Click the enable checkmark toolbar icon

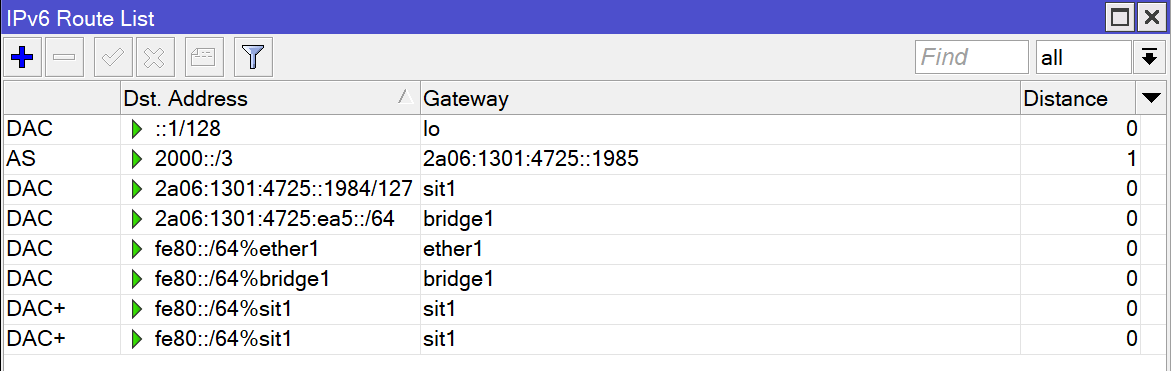pyautogui.click(x=114, y=57)
